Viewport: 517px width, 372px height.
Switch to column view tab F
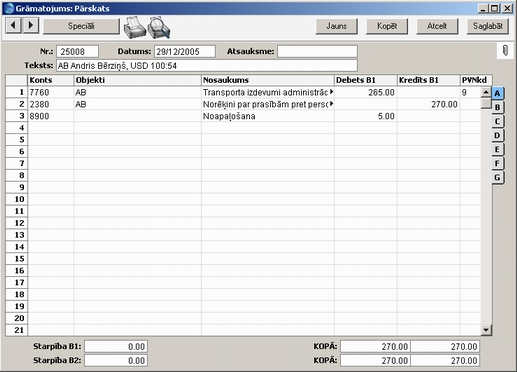click(497, 163)
